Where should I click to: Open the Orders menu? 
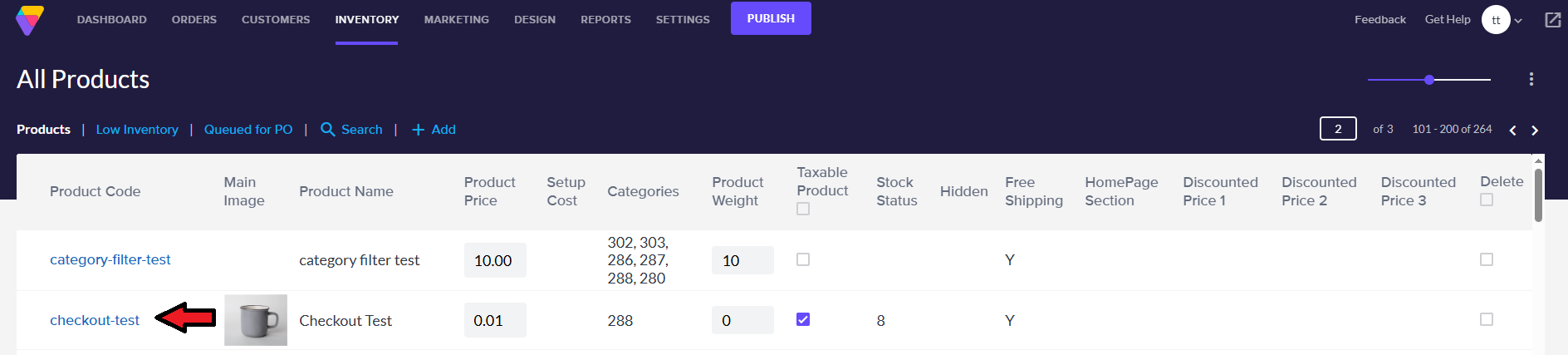click(x=194, y=19)
